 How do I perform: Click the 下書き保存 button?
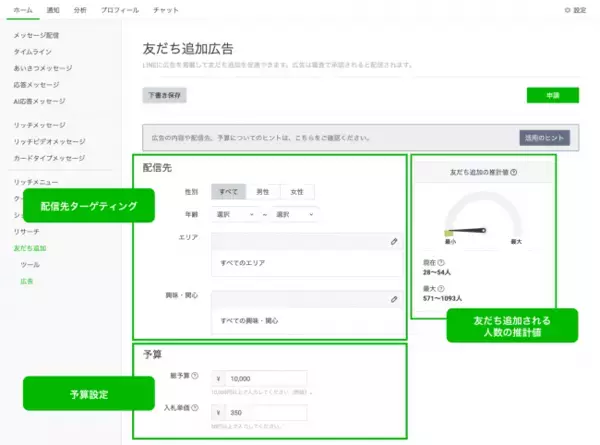click(x=164, y=95)
